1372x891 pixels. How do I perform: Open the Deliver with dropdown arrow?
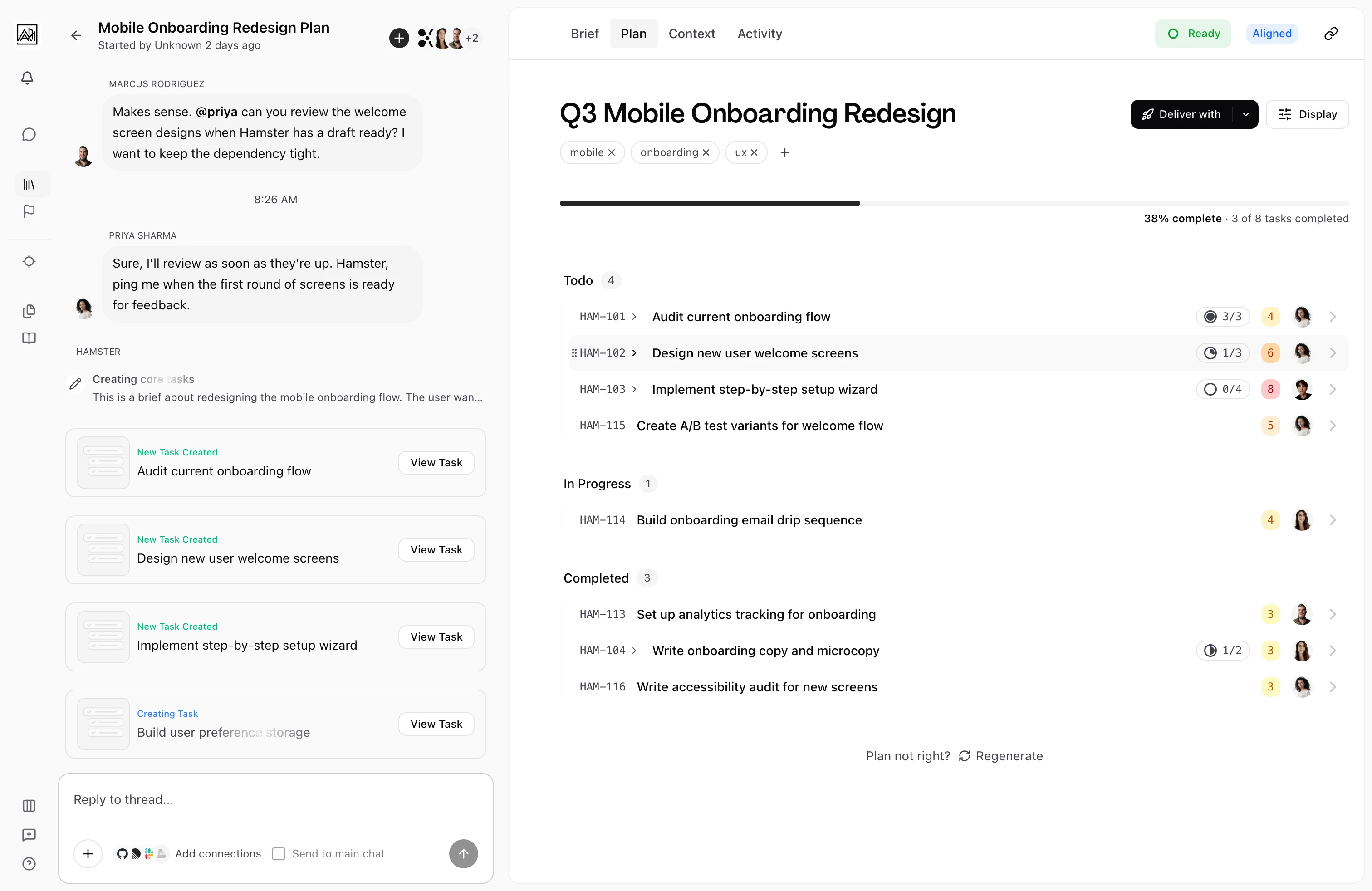pos(1246,114)
